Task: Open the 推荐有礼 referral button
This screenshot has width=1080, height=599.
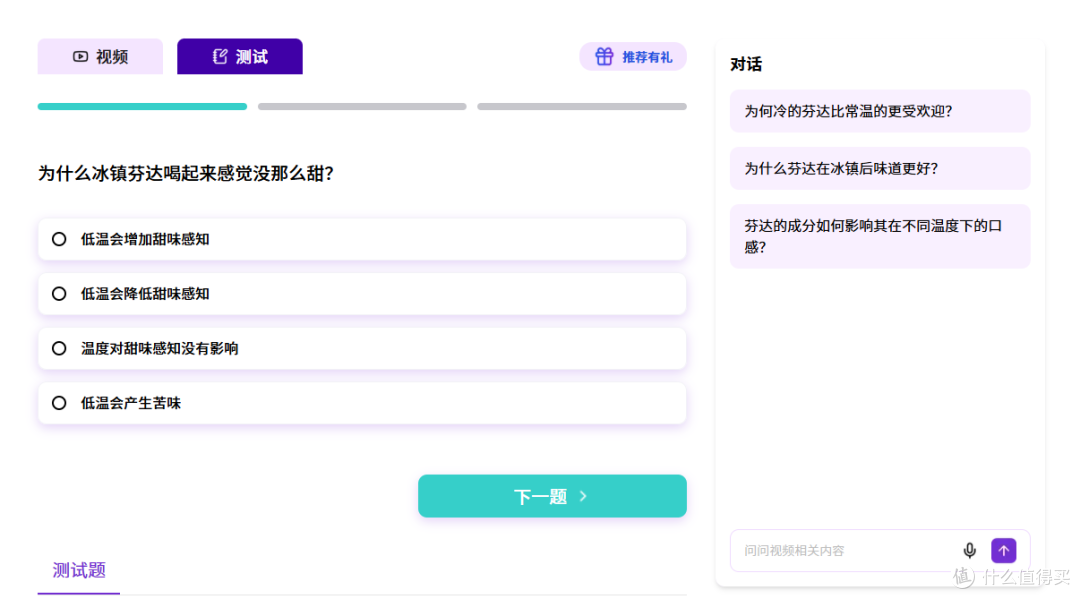Action: [x=632, y=56]
